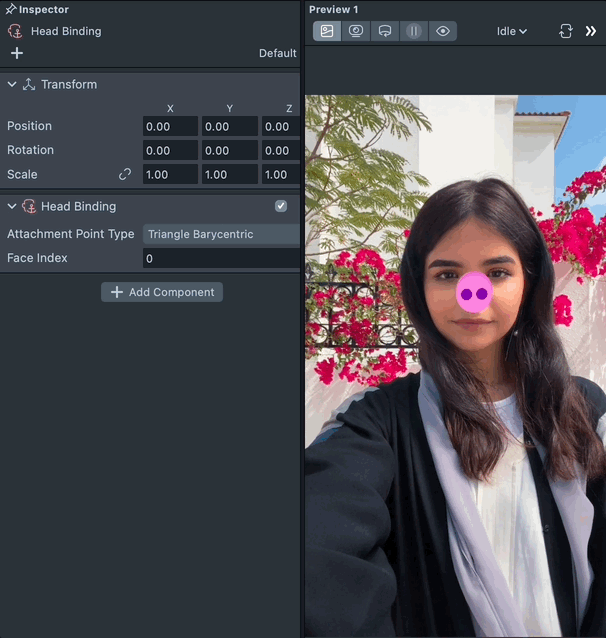Click the image preview source icon
Screen dimensions: 606x638
click(x=327, y=31)
